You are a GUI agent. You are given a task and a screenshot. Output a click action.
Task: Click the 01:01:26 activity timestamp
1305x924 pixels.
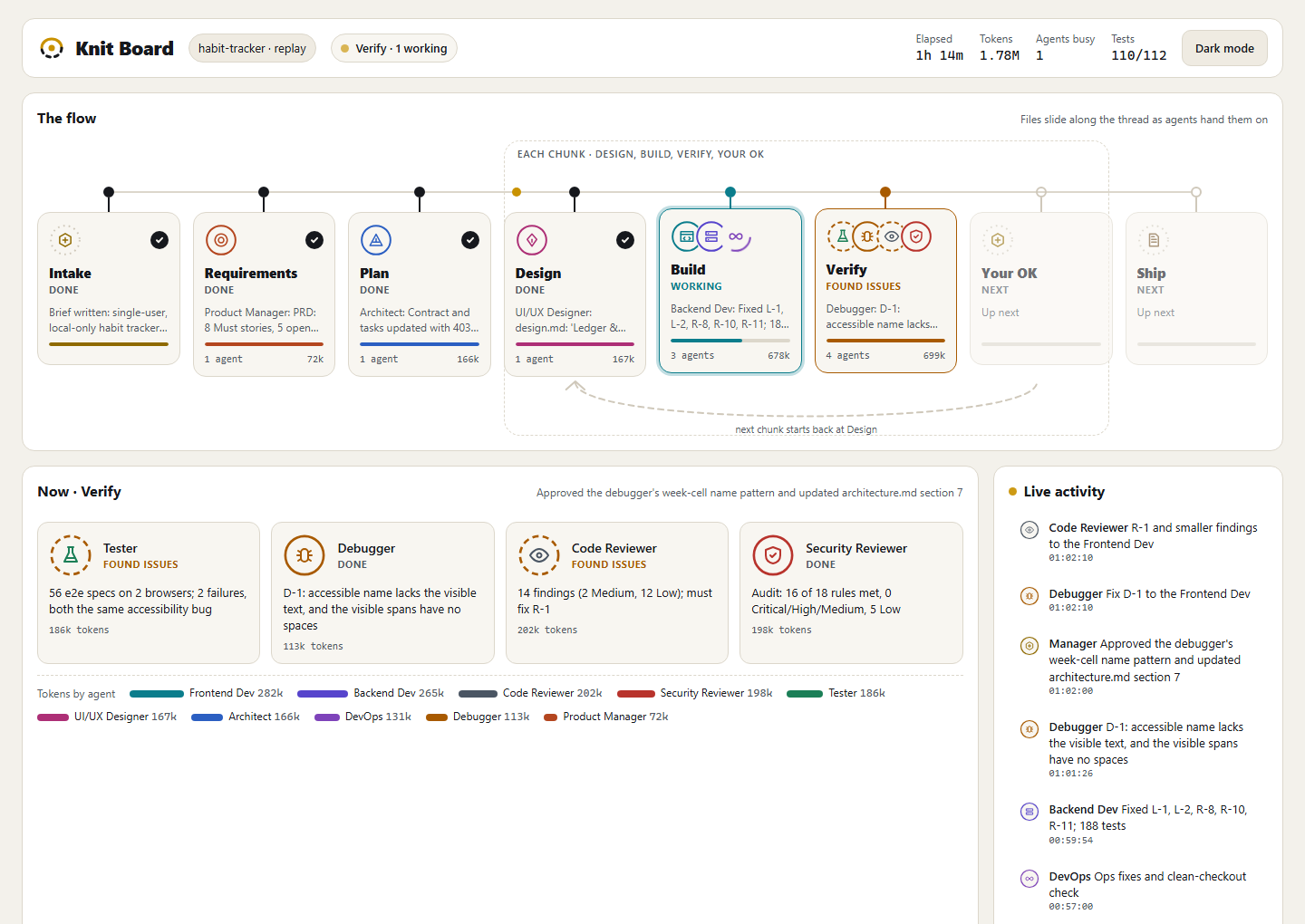coord(1071,774)
